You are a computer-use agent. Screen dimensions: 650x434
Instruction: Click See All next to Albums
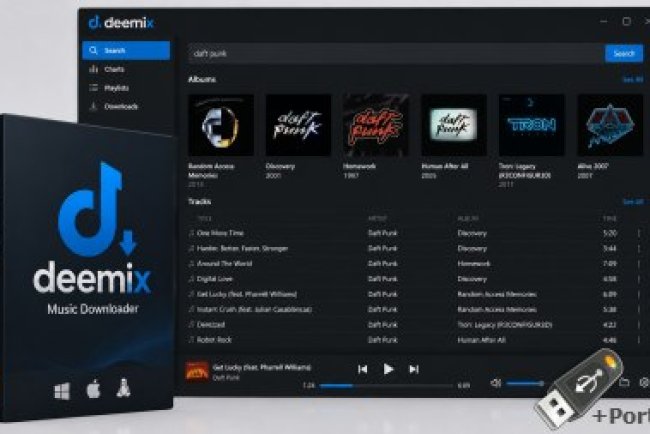click(x=633, y=79)
